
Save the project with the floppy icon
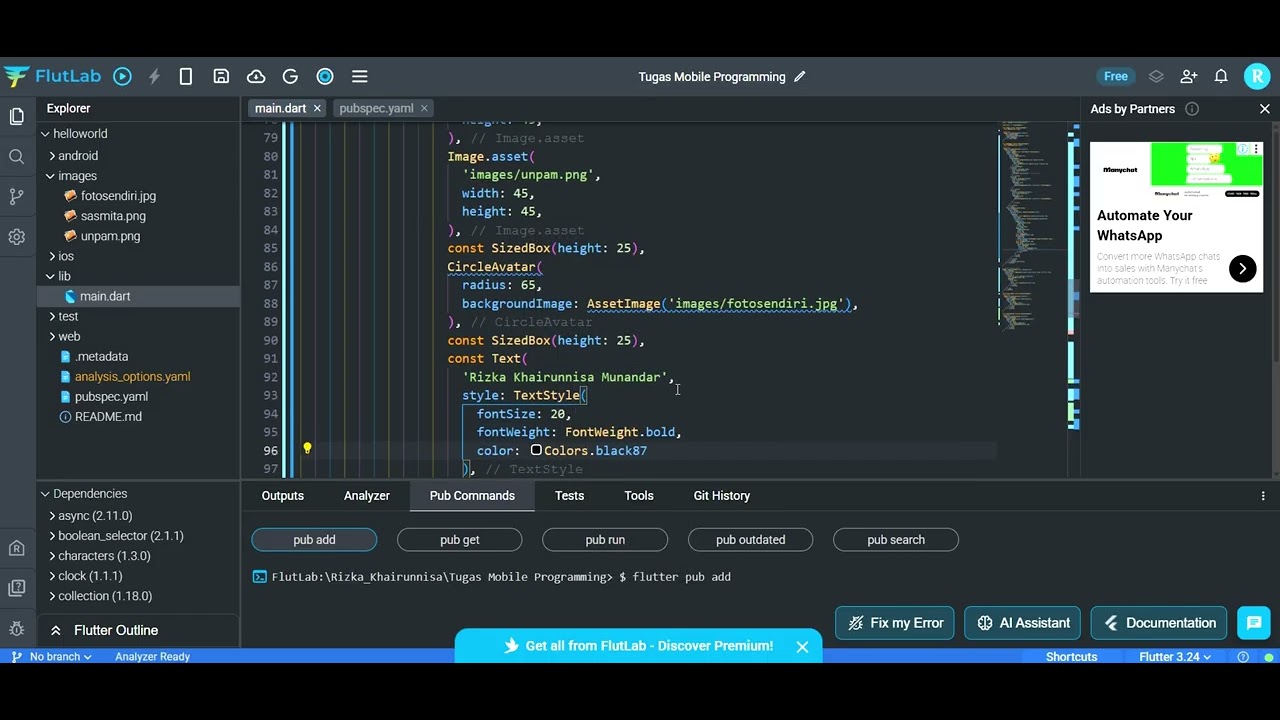tap(221, 76)
